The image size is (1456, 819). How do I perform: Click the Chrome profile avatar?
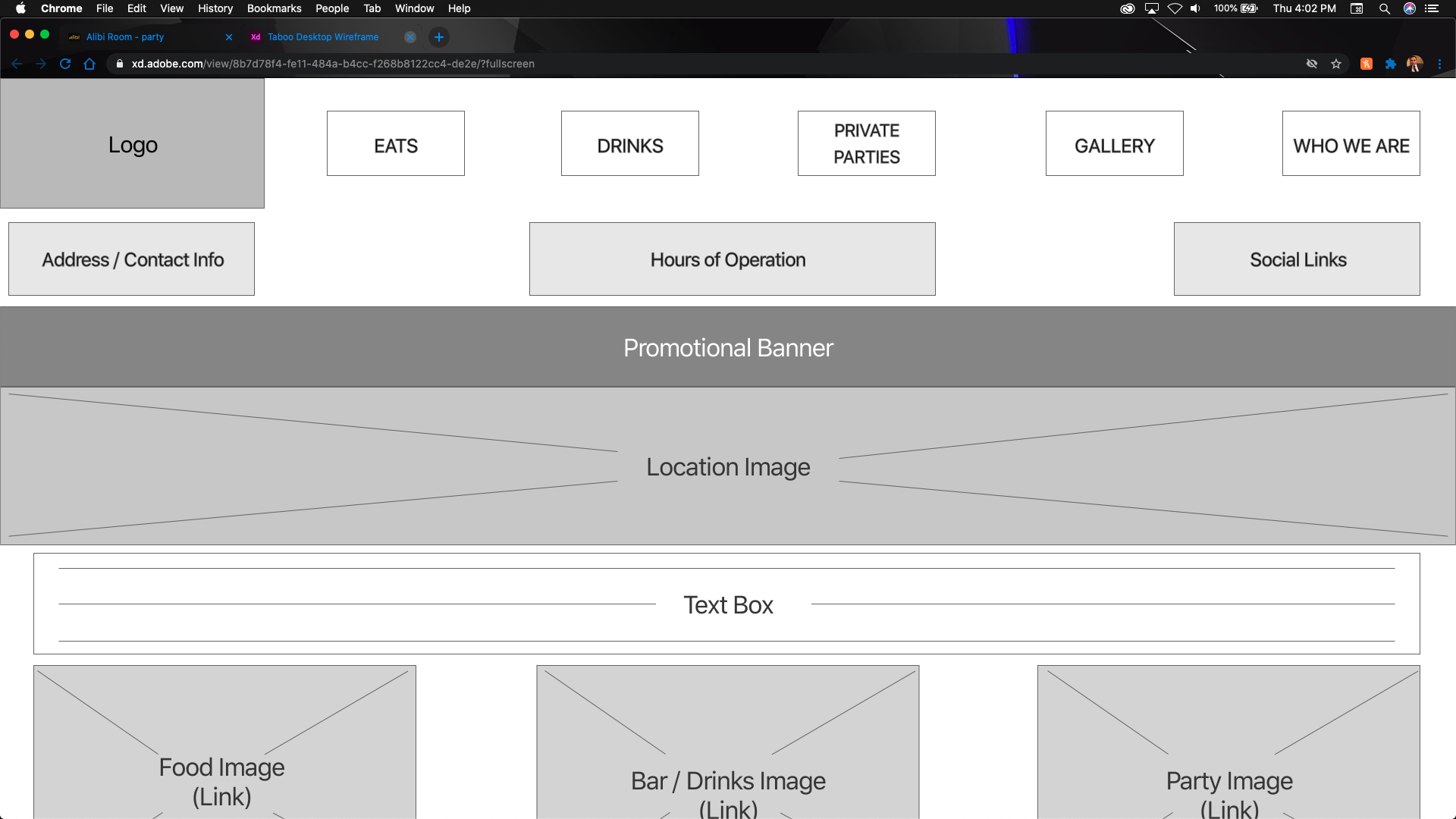point(1414,64)
